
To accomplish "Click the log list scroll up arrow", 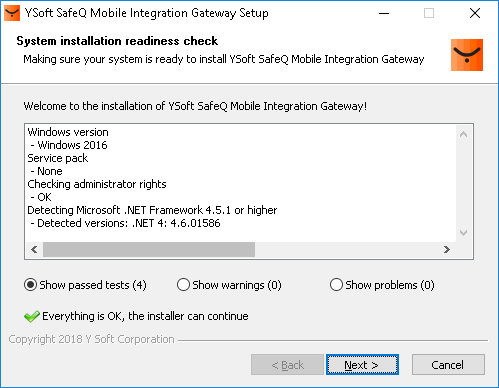I will (463, 134).
